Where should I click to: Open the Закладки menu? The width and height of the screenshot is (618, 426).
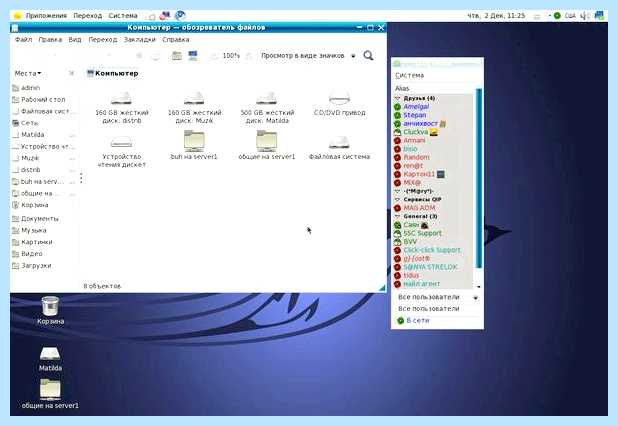[140, 39]
